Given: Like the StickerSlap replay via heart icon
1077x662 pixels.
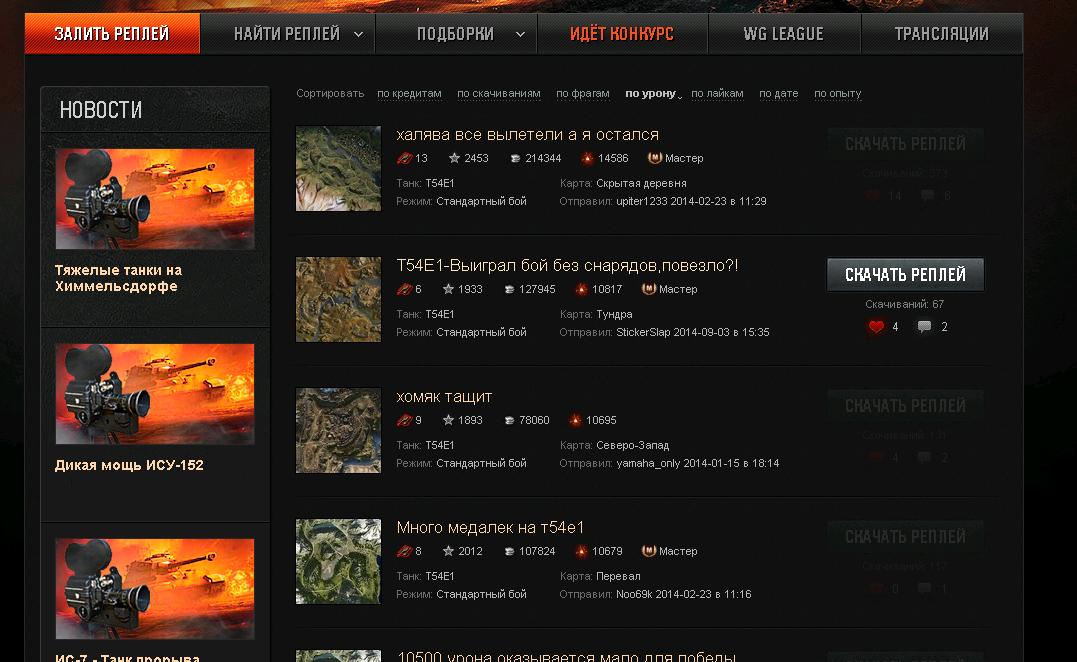Looking at the screenshot, I should pos(876,327).
